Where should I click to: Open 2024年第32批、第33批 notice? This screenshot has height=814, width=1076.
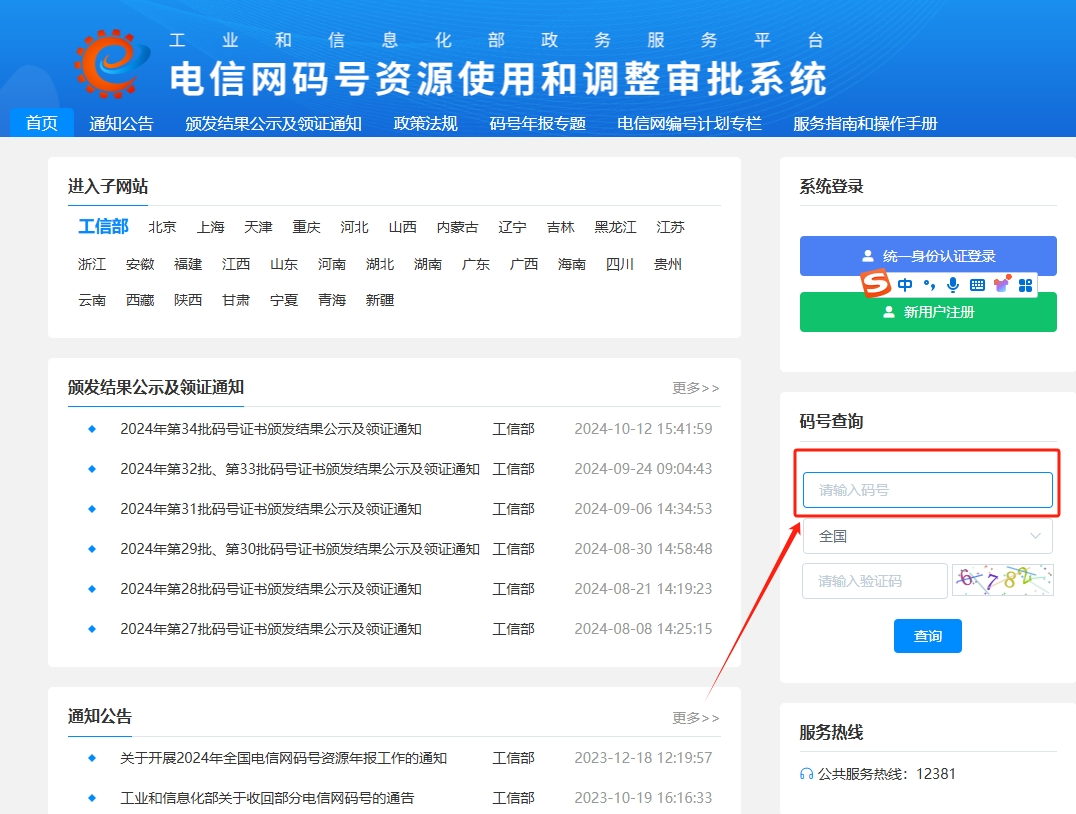point(300,469)
